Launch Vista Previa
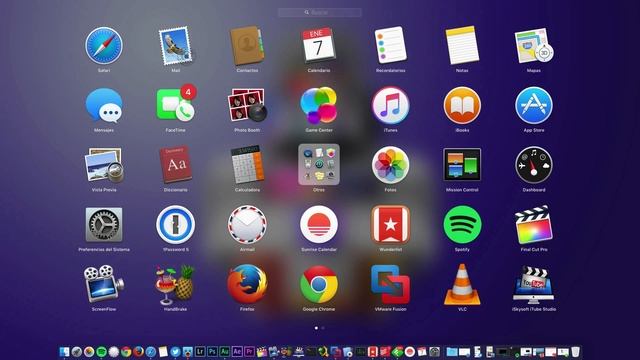Screen dimensions: 640x360 (104, 165)
